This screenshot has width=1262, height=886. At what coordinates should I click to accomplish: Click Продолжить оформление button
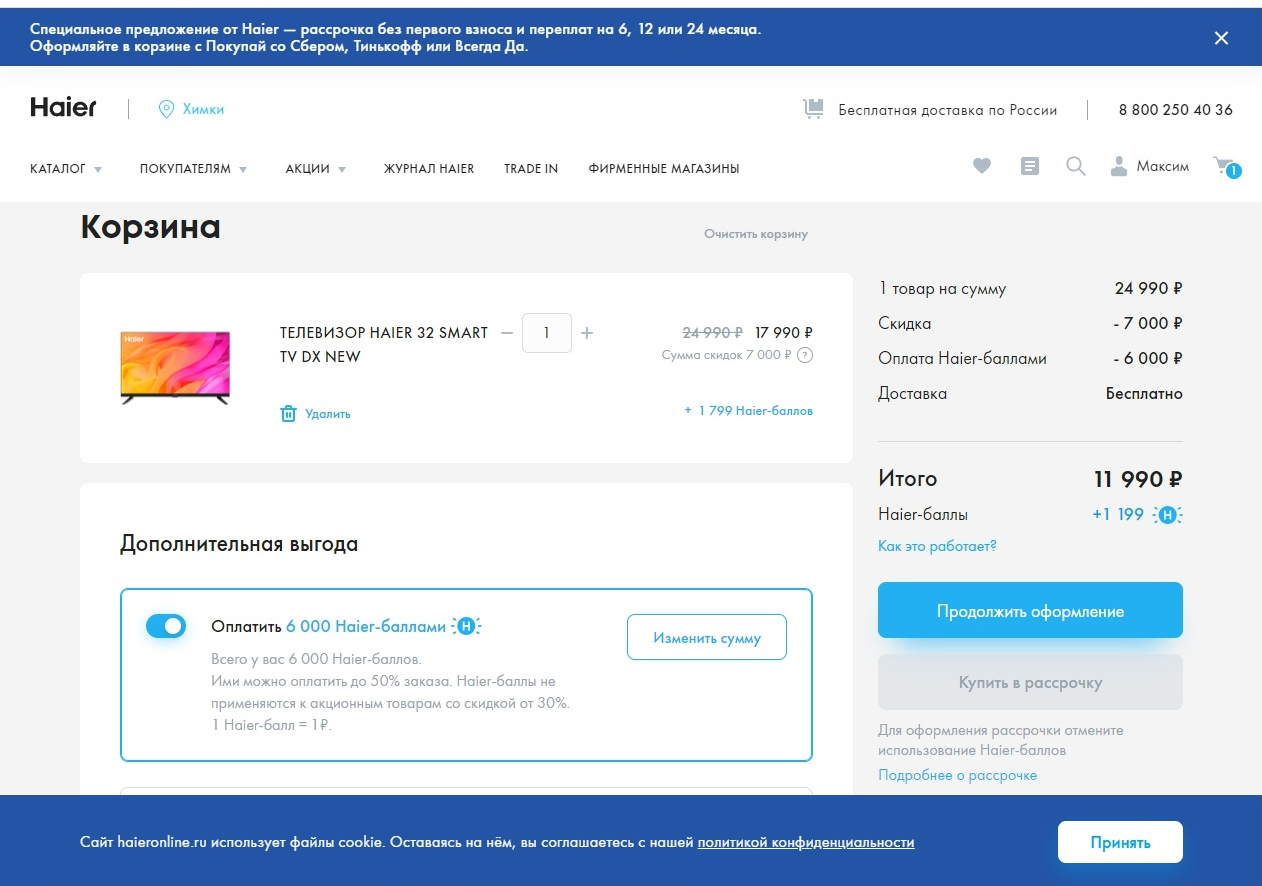click(1030, 610)
